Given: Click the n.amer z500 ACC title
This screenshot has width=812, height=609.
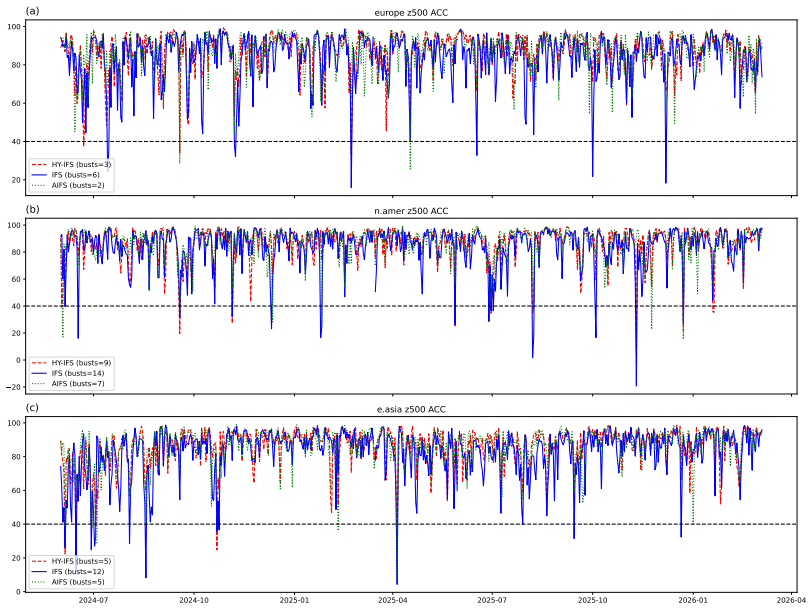Looking at the screenshot, I should tap(411, 211).
